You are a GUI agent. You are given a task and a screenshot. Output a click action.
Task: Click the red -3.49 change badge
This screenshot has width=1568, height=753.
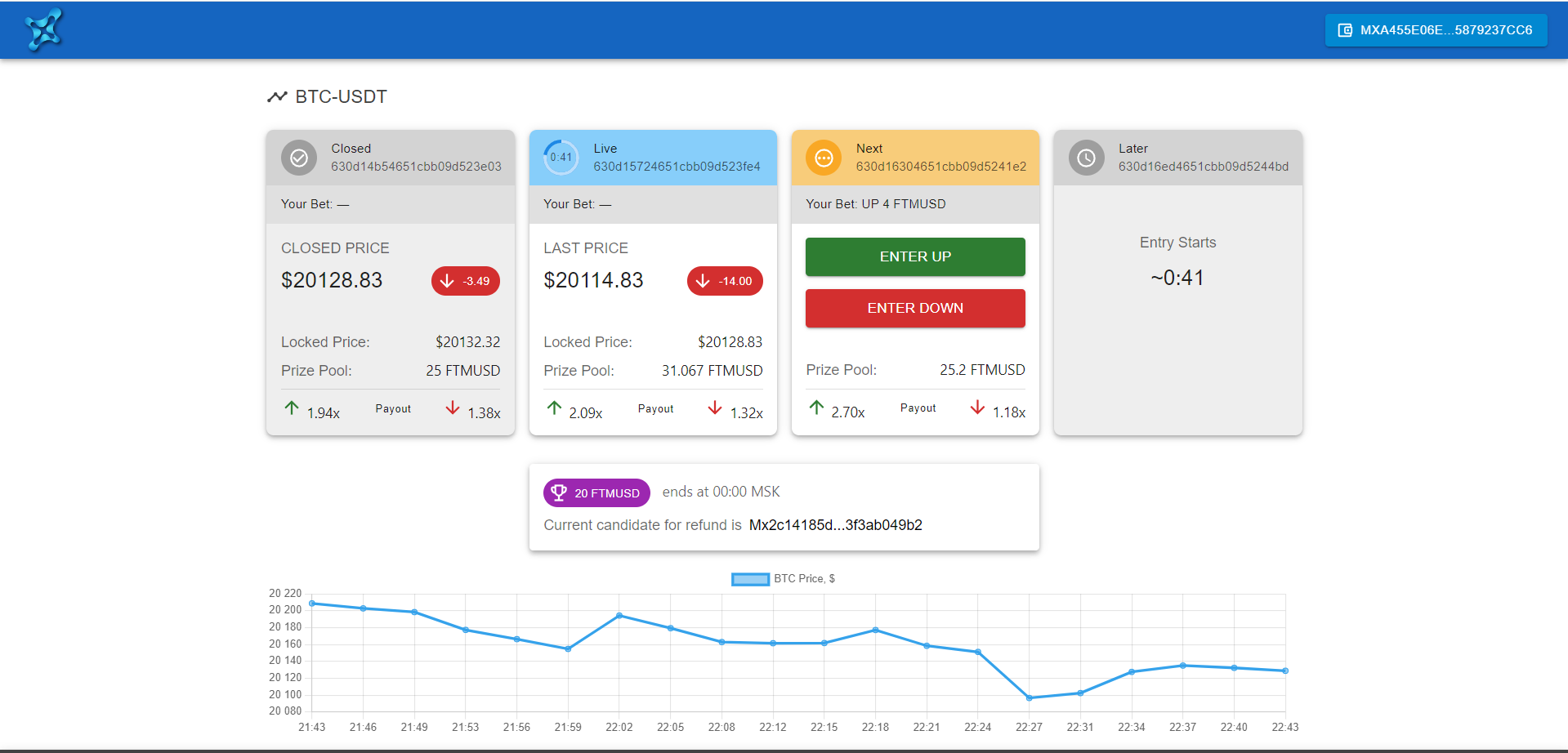[x=466, y=281]
